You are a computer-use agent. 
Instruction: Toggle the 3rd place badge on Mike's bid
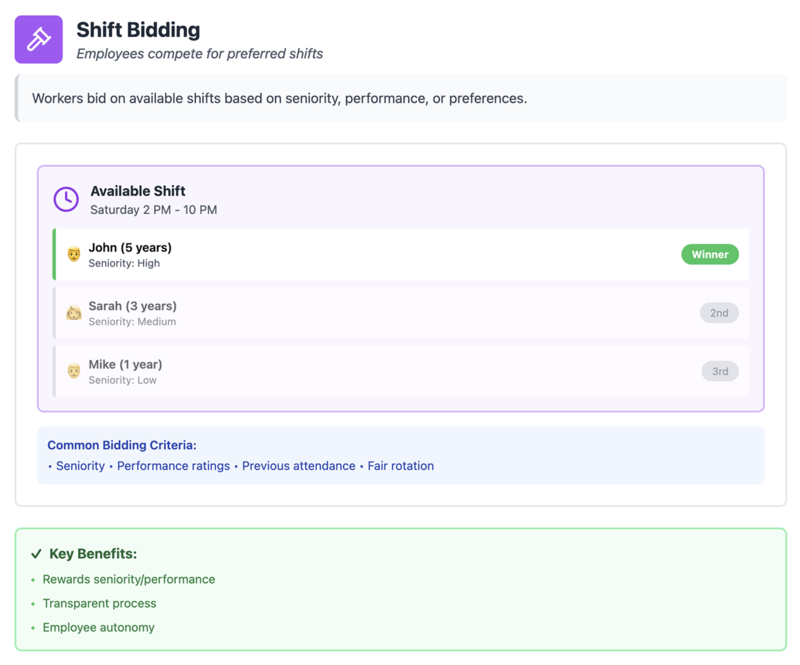coord(719,371)
